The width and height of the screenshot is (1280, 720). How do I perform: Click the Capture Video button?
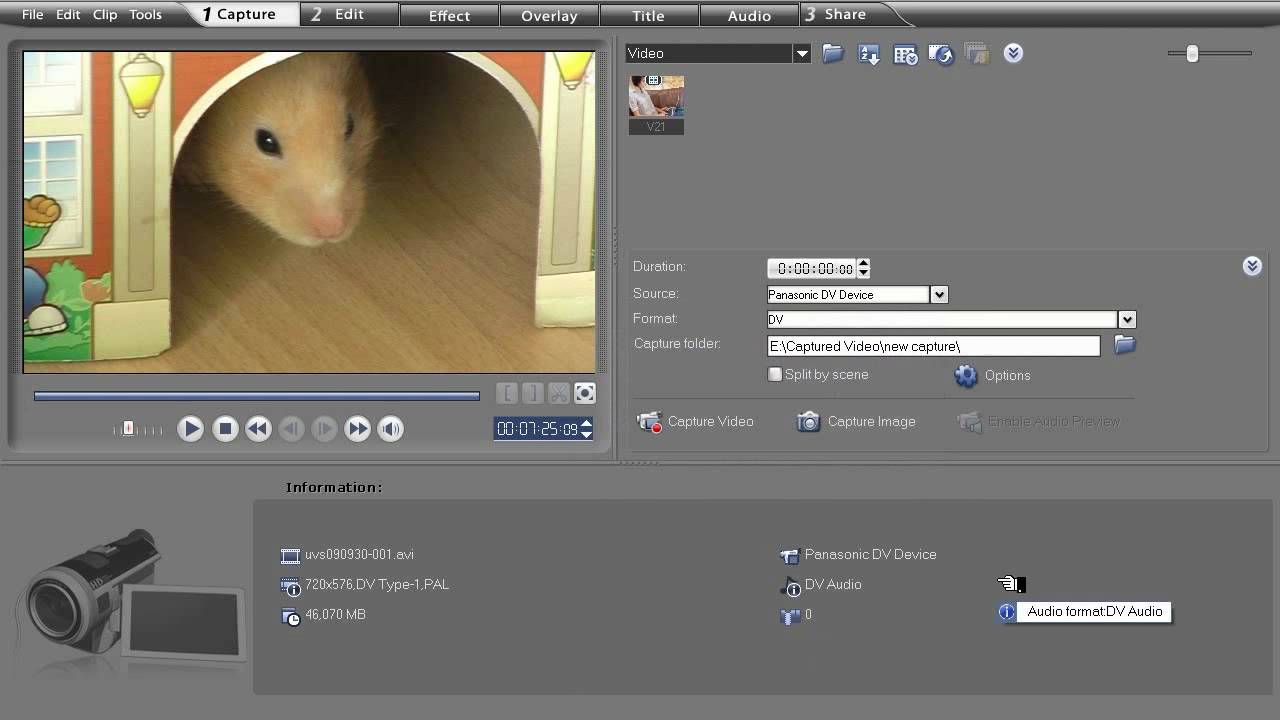point(696,421)
